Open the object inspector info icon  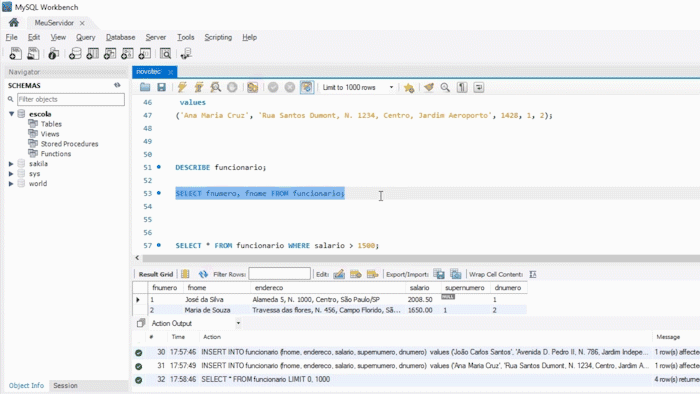click(53, 54)
